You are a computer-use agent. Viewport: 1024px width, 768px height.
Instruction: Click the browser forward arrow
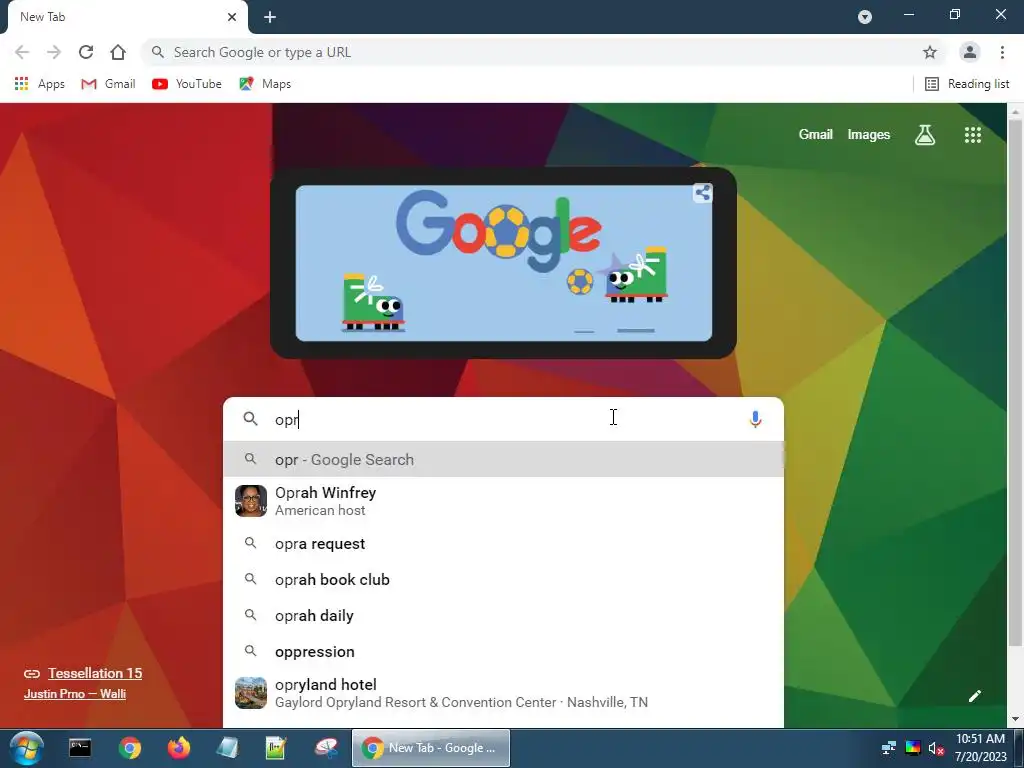[x=54, y=52]
